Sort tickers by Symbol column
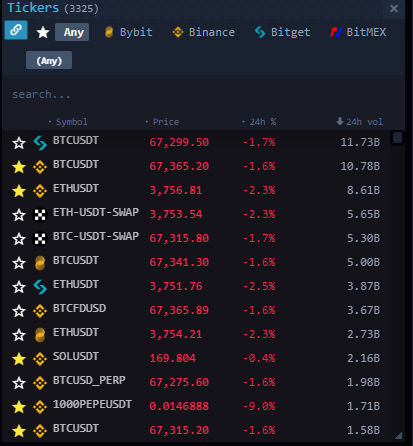This screenshot has width=413, height=446. pos(68,122)
